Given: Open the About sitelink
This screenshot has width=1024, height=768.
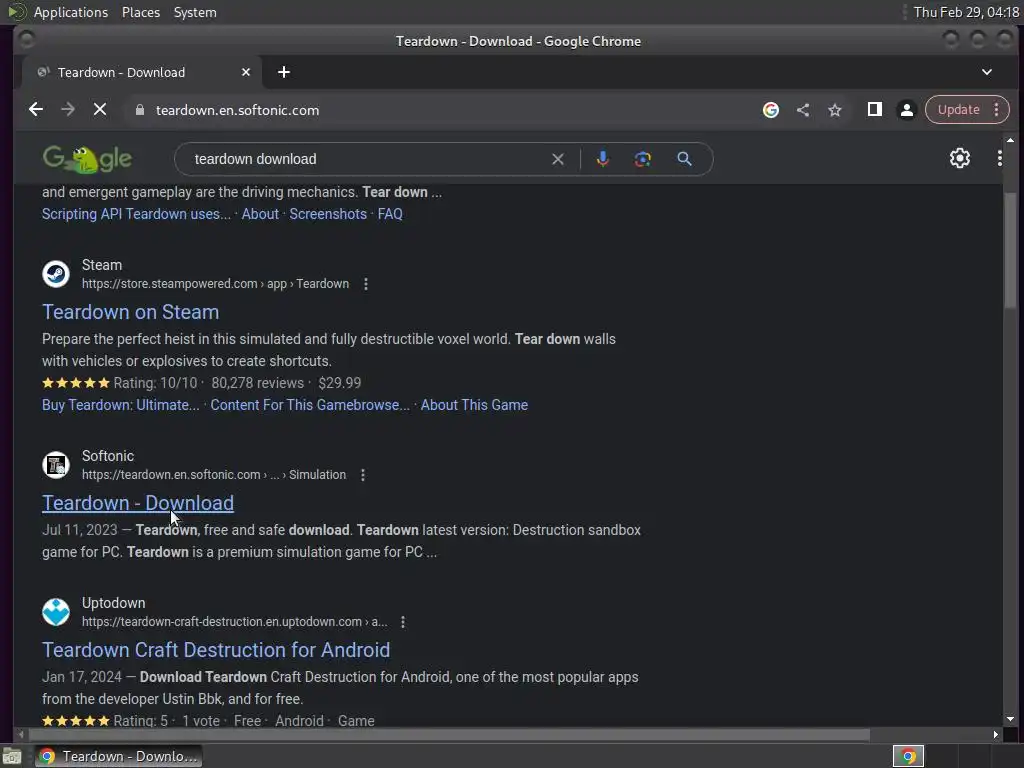Looking at the screenshot, I should pos(260,214).
